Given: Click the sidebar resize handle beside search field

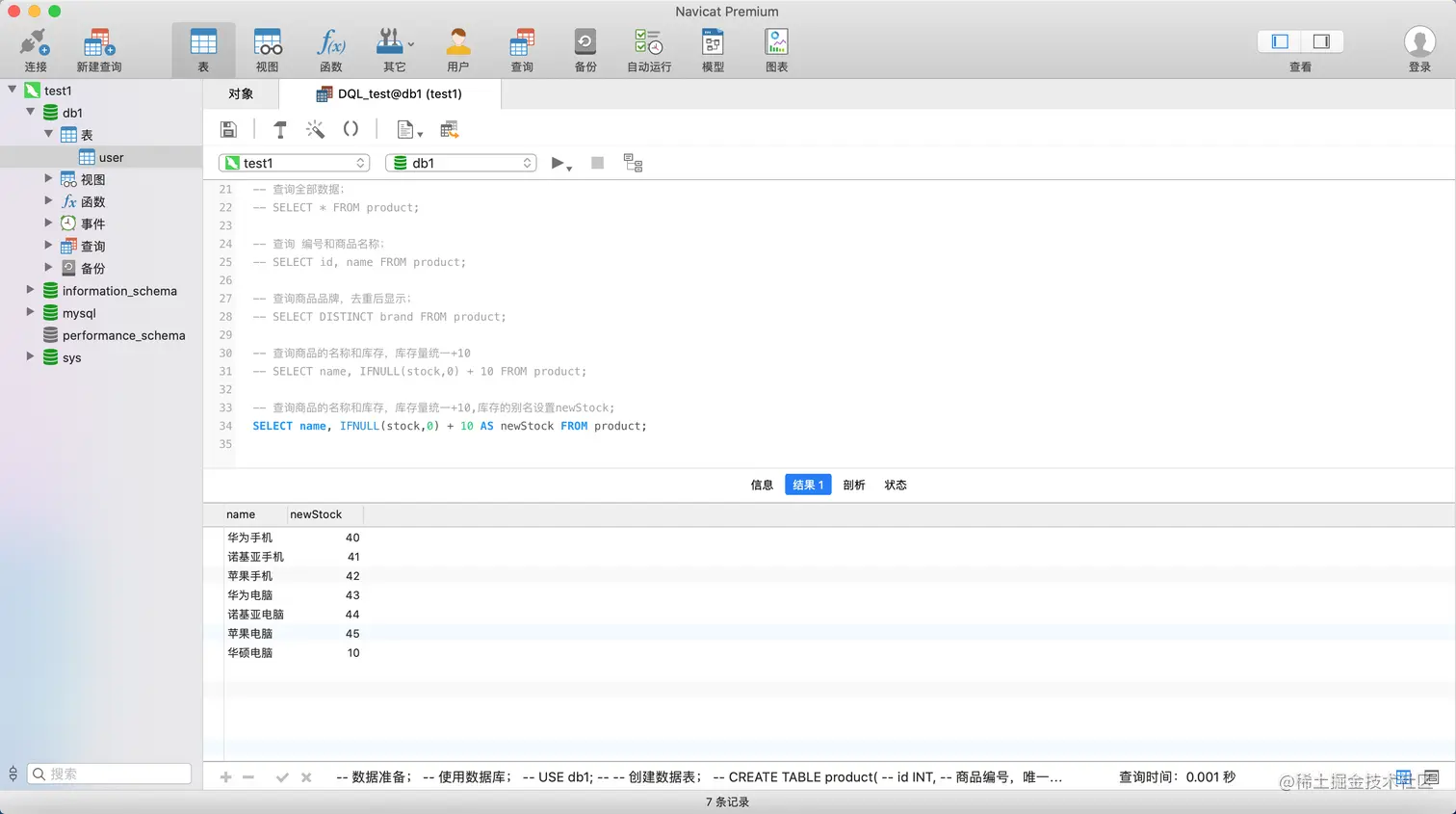Looking at the screenshot, I should point(13,774).
